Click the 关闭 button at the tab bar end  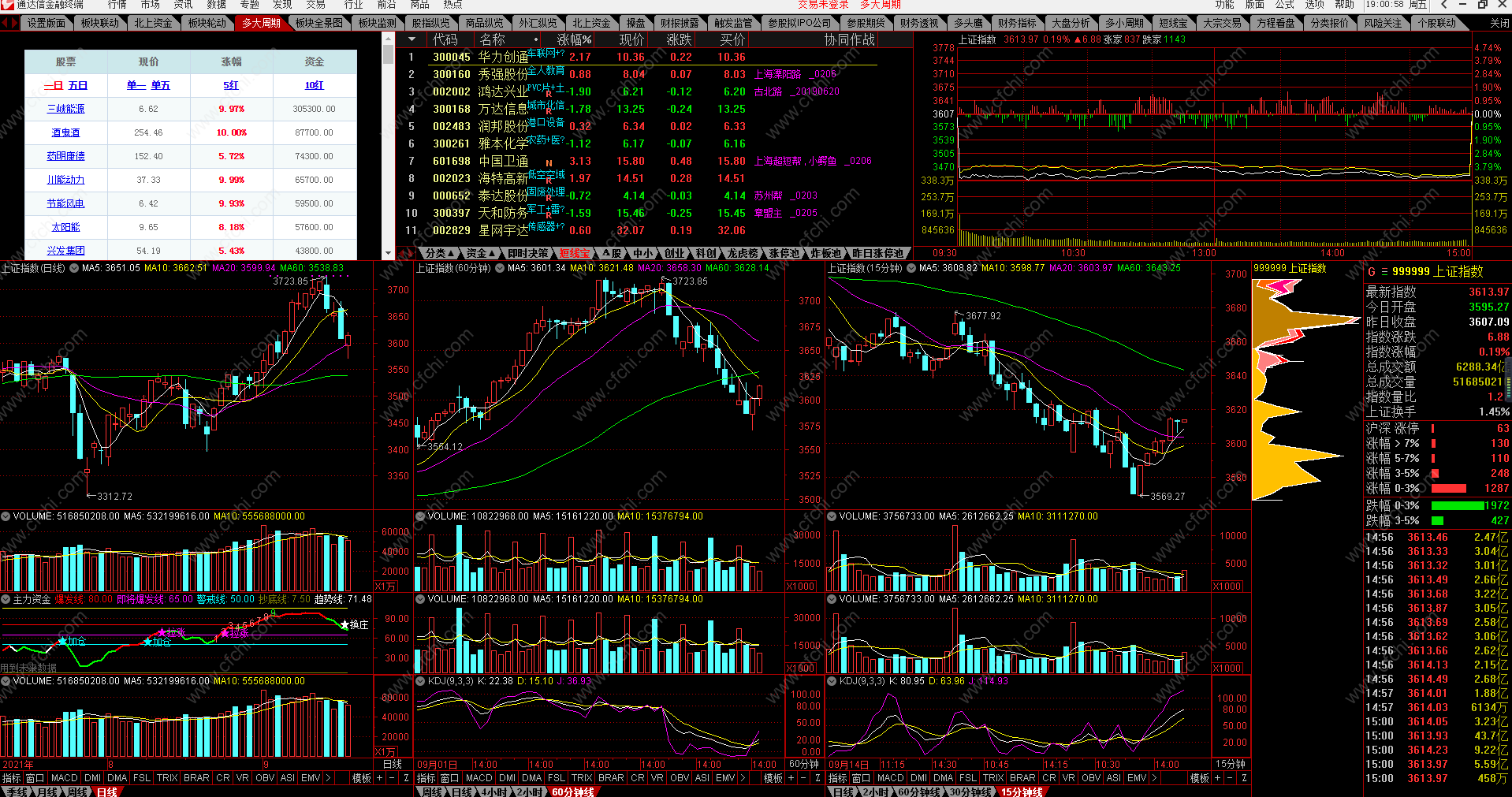coord(1499,23)
